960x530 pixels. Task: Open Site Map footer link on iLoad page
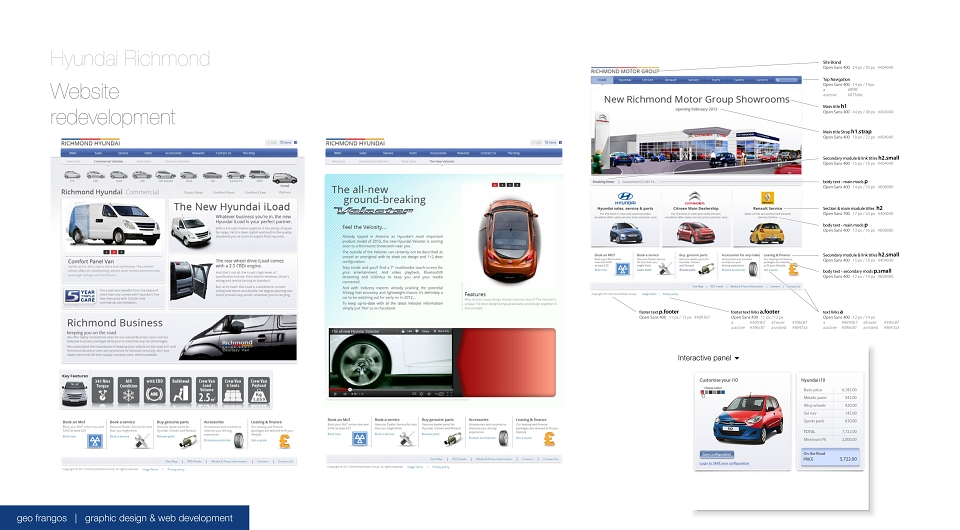171,461
